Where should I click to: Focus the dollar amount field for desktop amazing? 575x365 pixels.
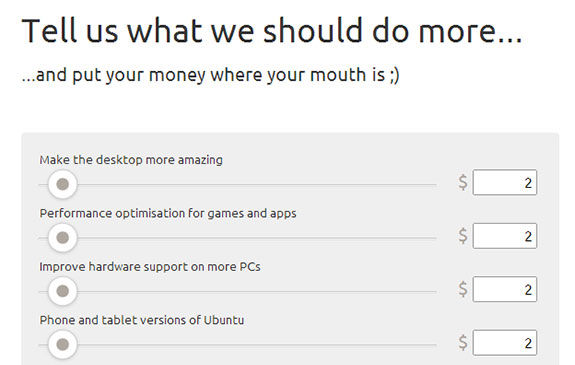click(505, 182)
